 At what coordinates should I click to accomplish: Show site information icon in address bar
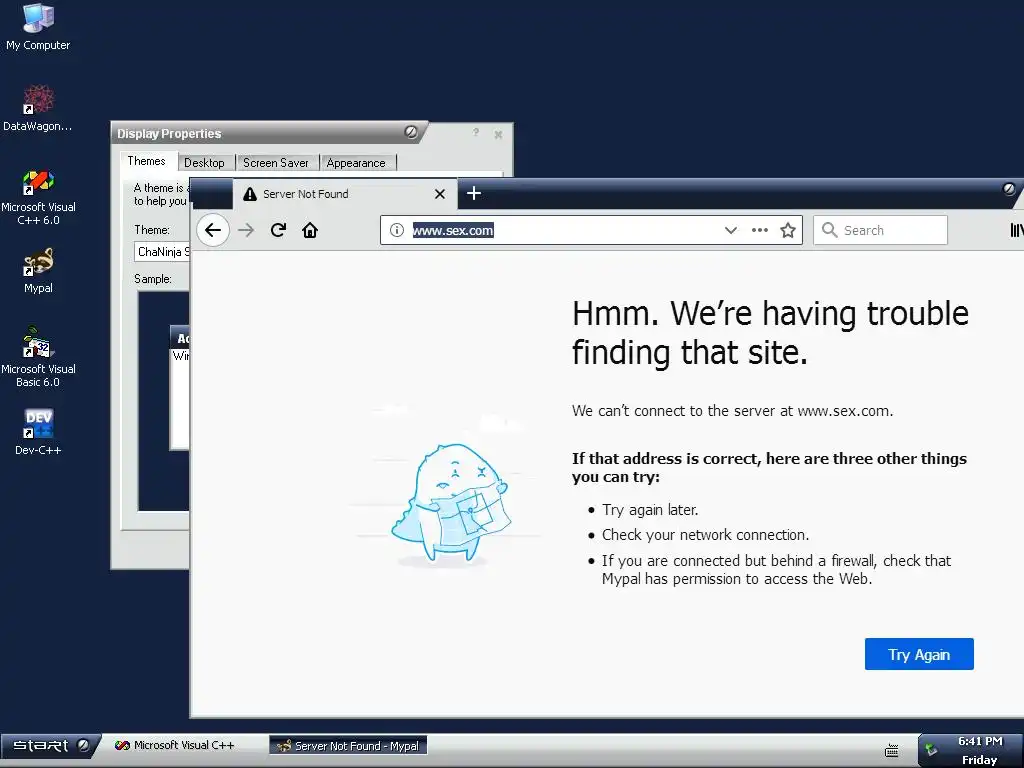tap(396, 230)
